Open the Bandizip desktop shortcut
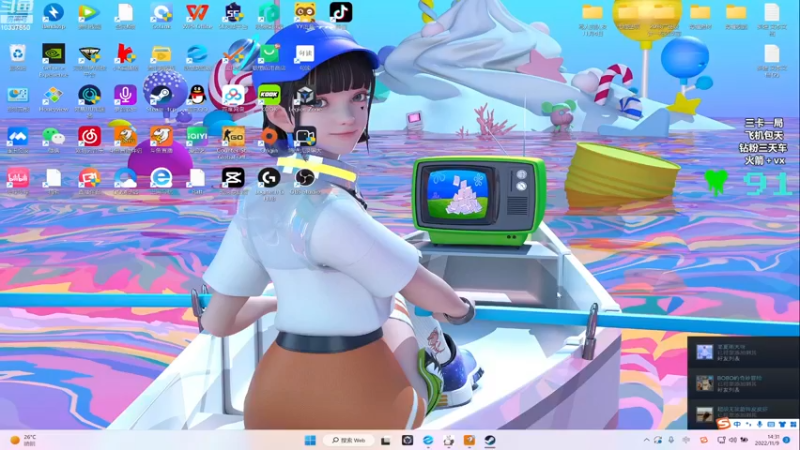Image resolution: width=800 pixels, height=450 pixels. [x=54, y=15]
